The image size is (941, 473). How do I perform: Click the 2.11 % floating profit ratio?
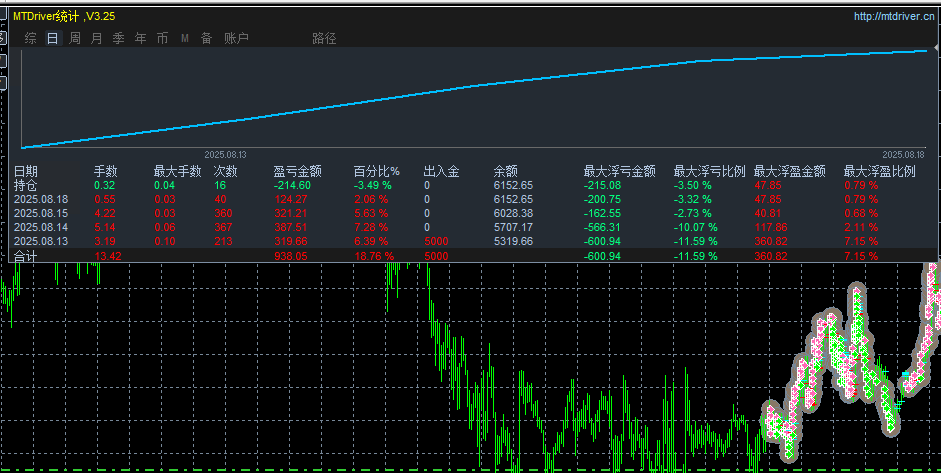tap(861, 227)
